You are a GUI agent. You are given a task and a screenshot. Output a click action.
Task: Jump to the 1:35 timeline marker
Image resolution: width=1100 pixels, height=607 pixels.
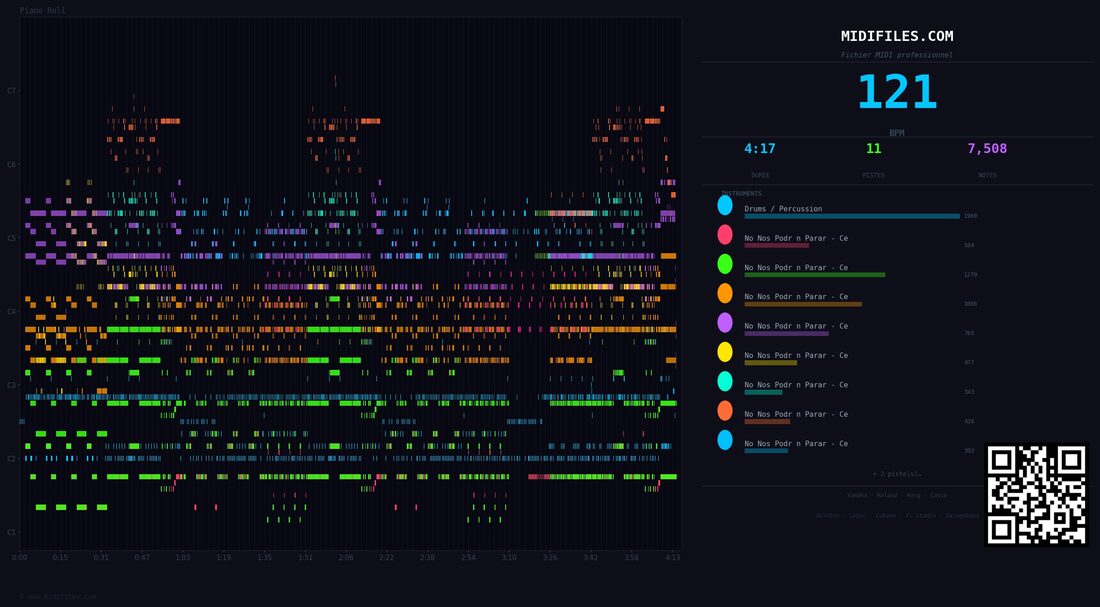pyautogui.click(x=264, y=557)
